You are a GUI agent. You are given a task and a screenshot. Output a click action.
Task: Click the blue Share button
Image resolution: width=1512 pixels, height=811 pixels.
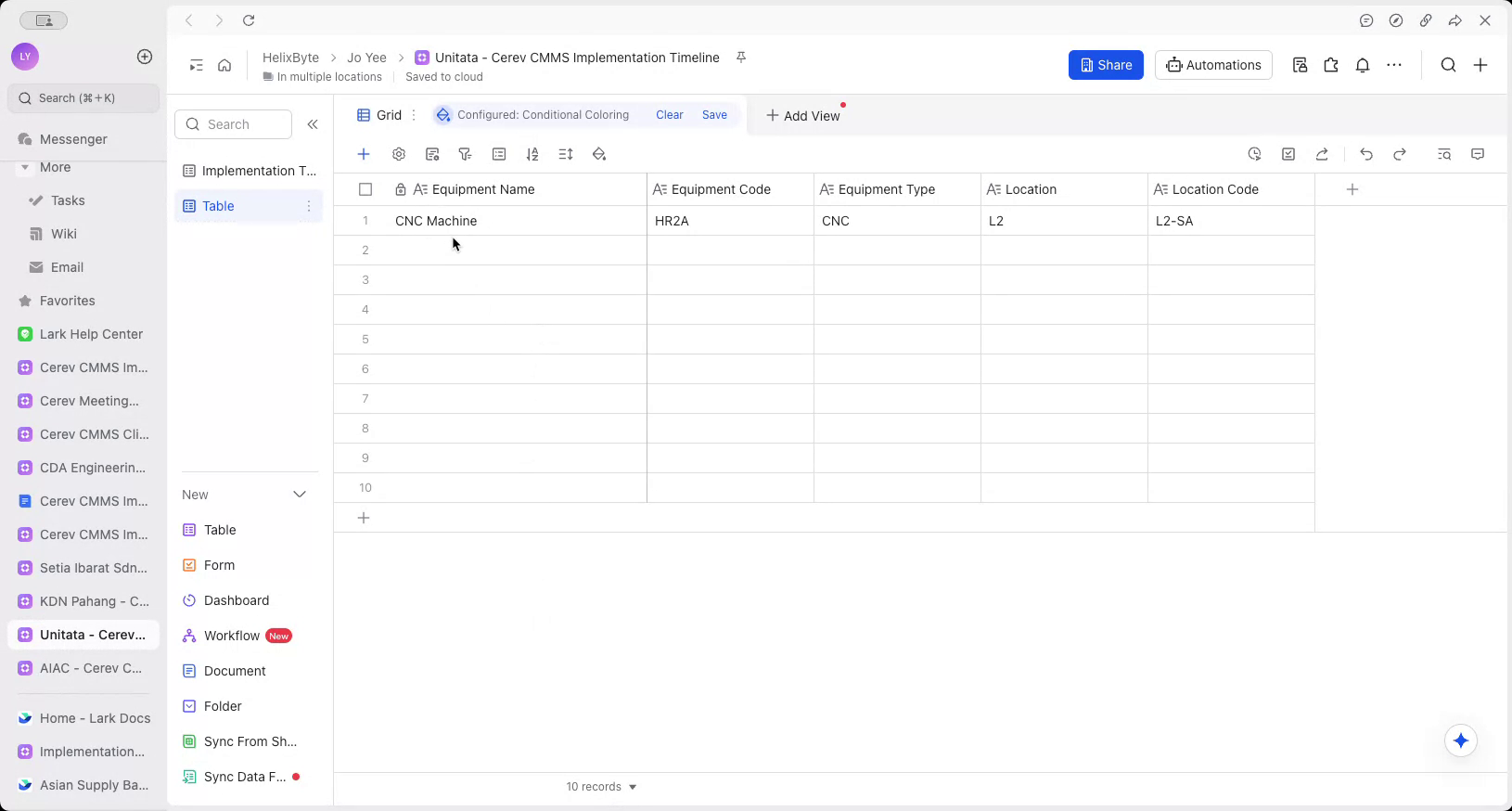point(1106,65)
